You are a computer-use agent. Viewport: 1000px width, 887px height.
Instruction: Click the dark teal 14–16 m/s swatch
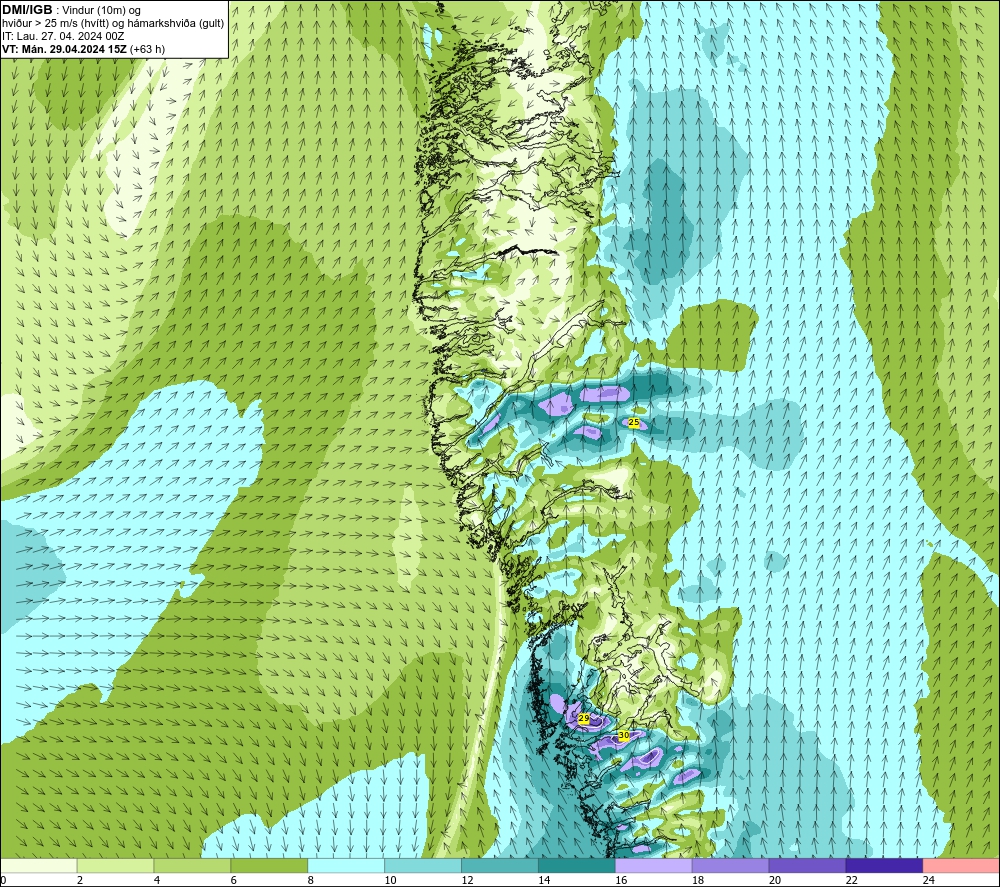pos(577,866)
